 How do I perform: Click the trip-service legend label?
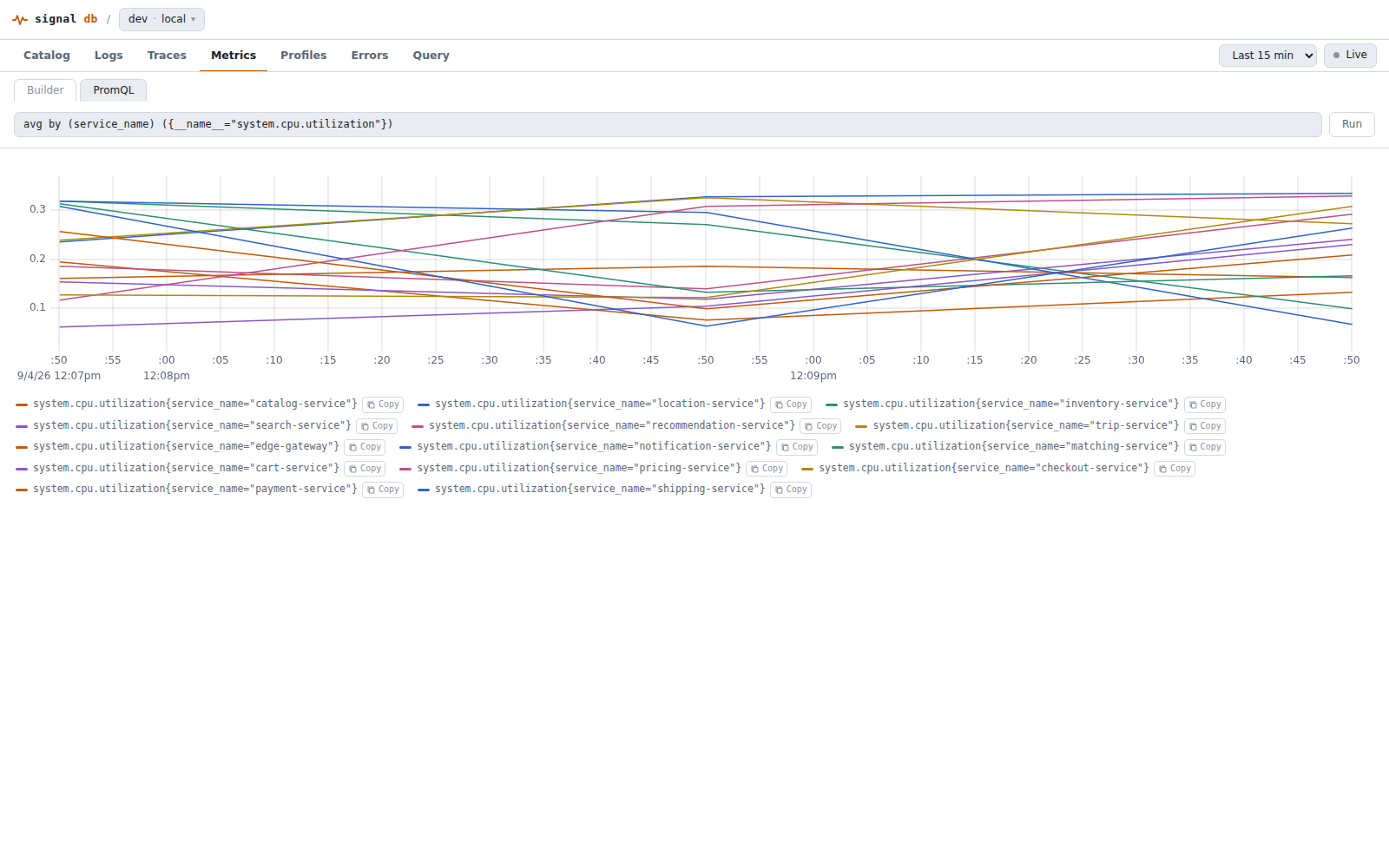click(x=1026, y=425)
